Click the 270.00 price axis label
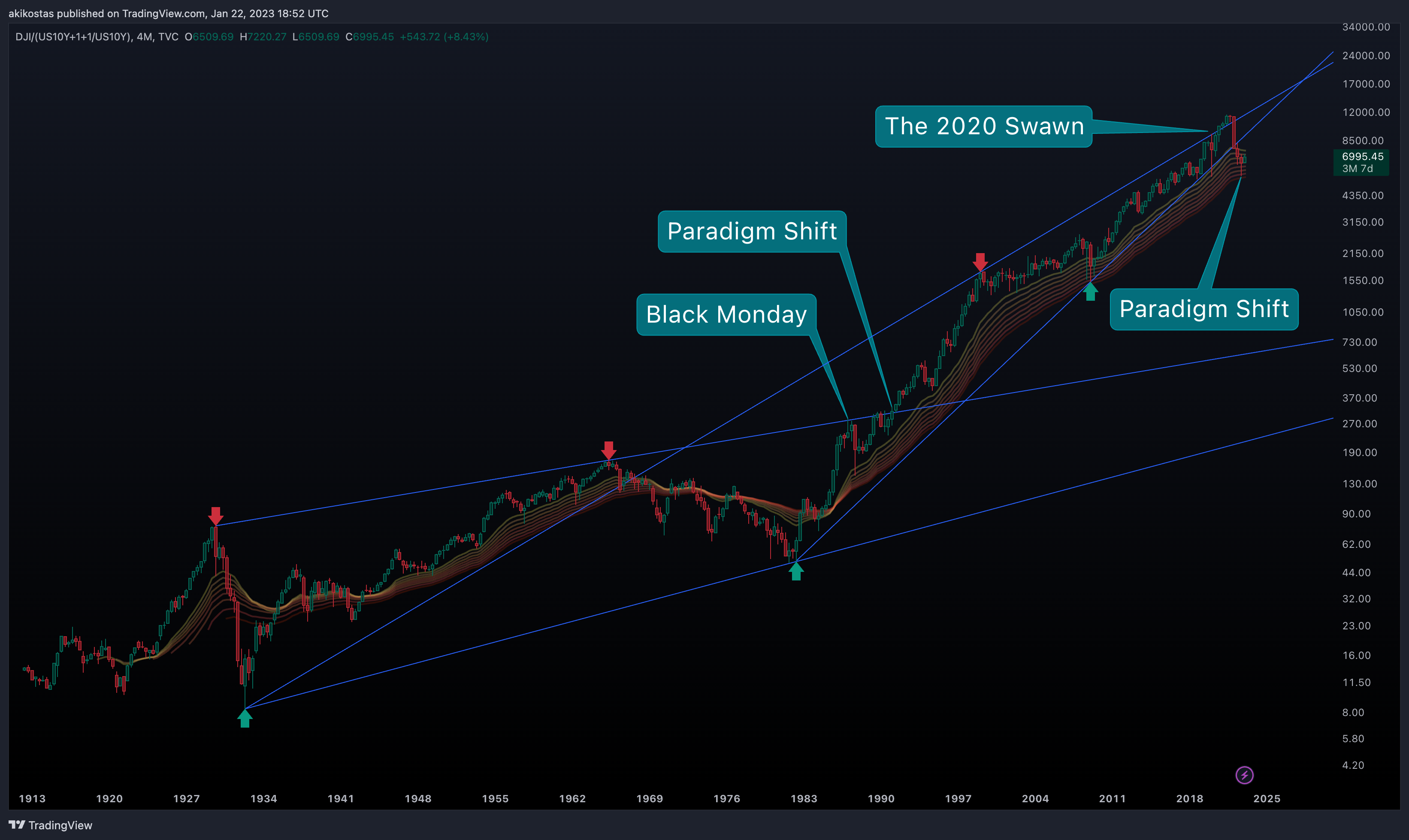 [1359, 424]
